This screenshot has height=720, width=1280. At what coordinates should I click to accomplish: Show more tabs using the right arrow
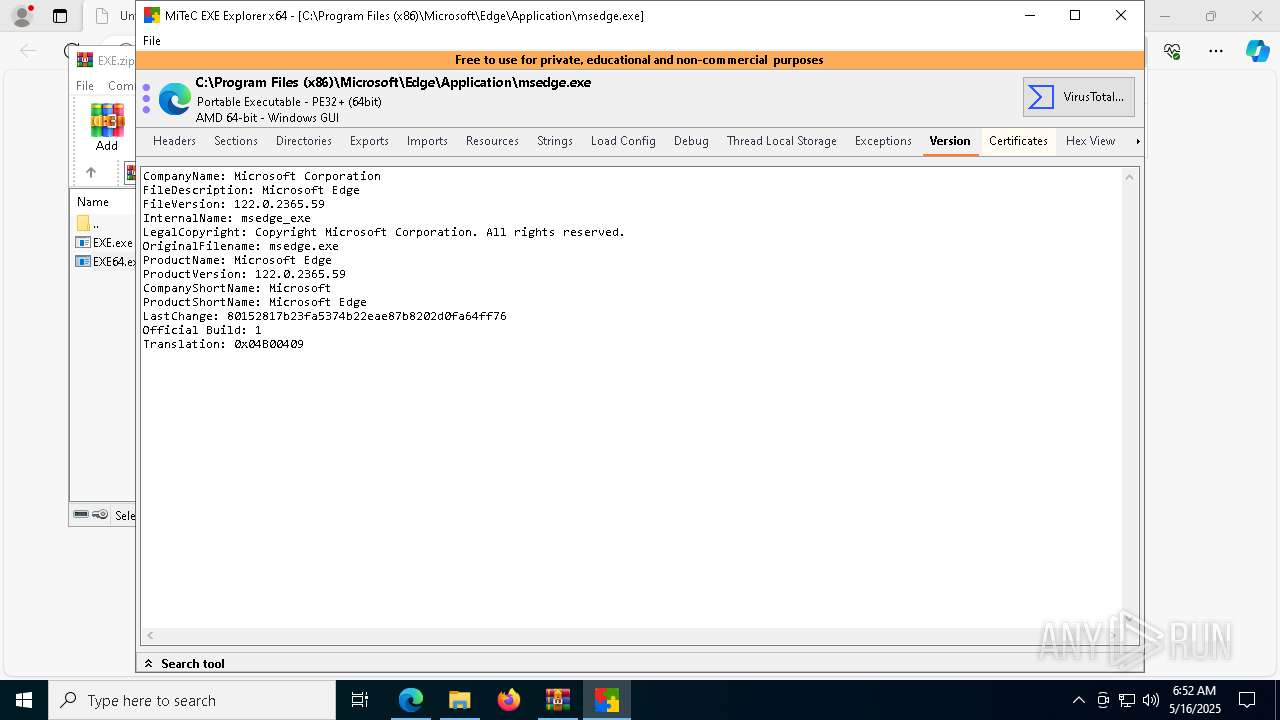[1137, 141]
